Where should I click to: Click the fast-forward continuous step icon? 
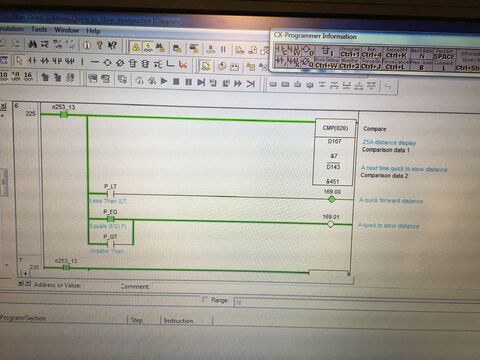coord(238,83)
